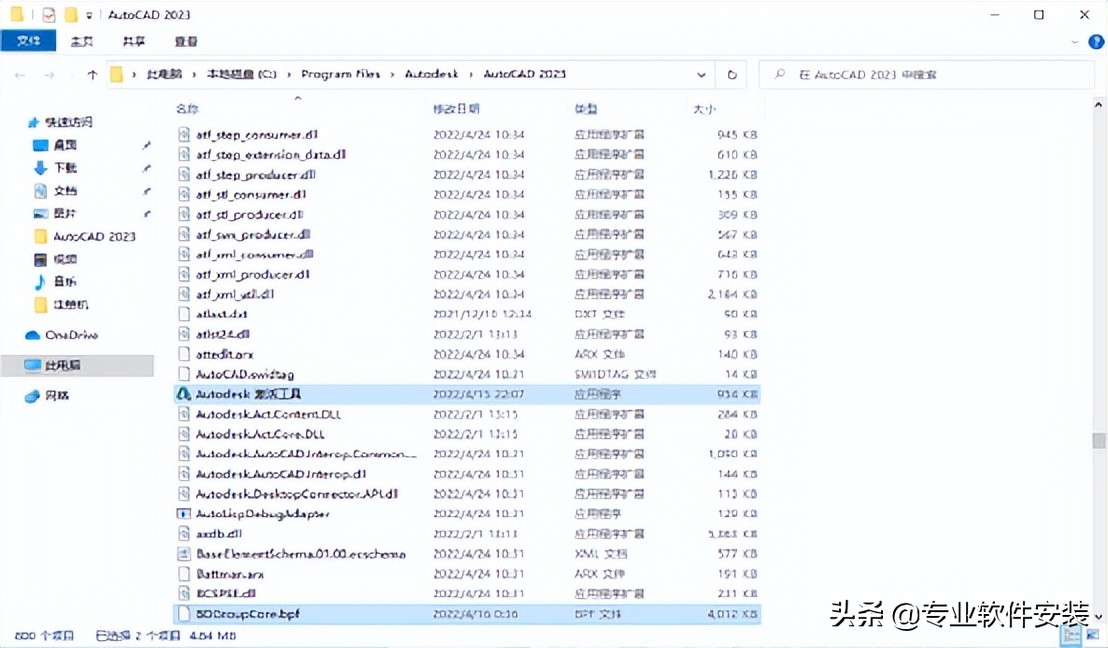Switch to details view layout icon
The height and width of the screenshot is (648, 1108).
tap(1073, 636)
